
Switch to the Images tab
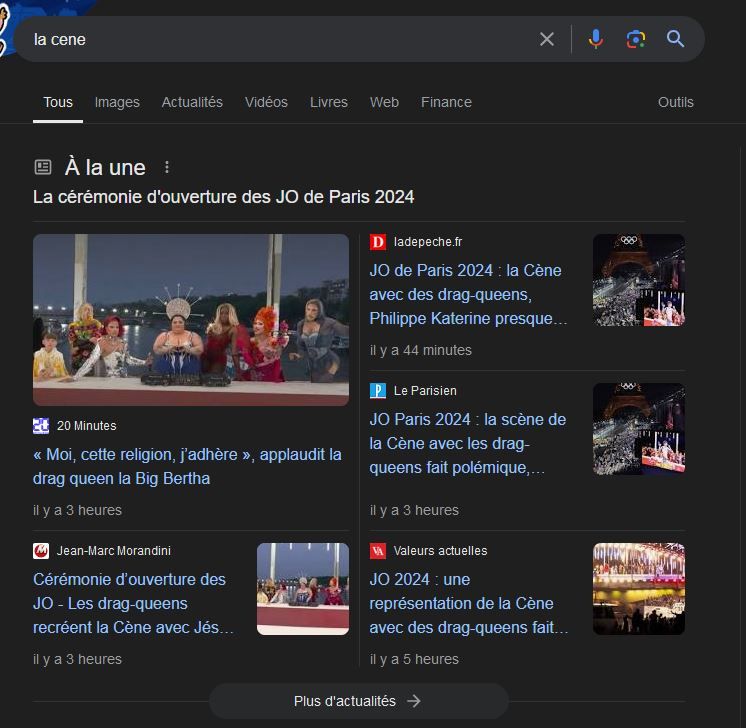[117, 102]
